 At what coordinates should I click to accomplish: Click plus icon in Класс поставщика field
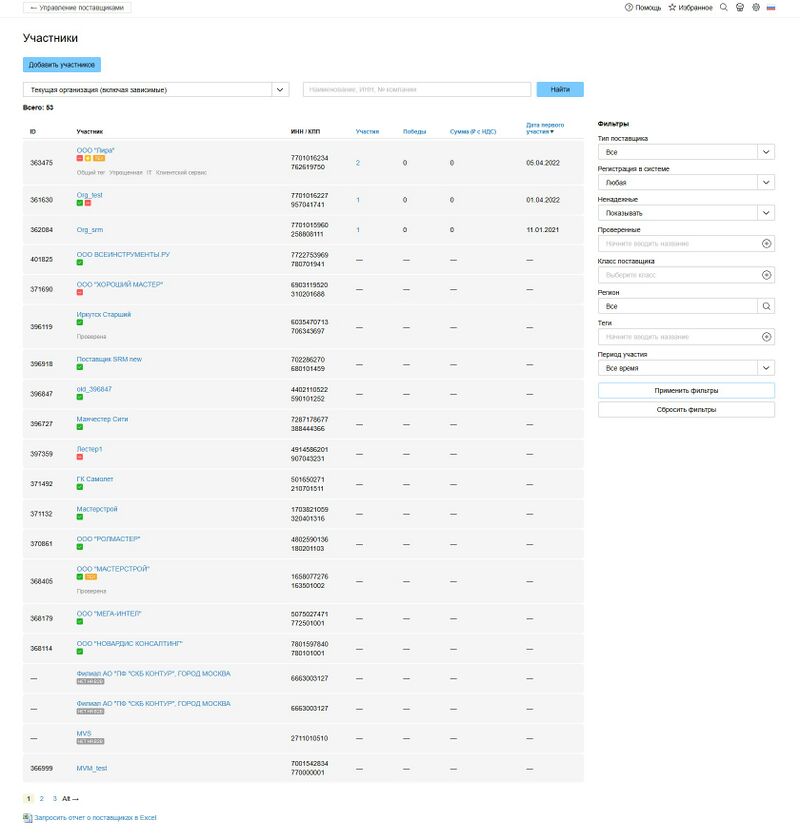click(766, 275)
